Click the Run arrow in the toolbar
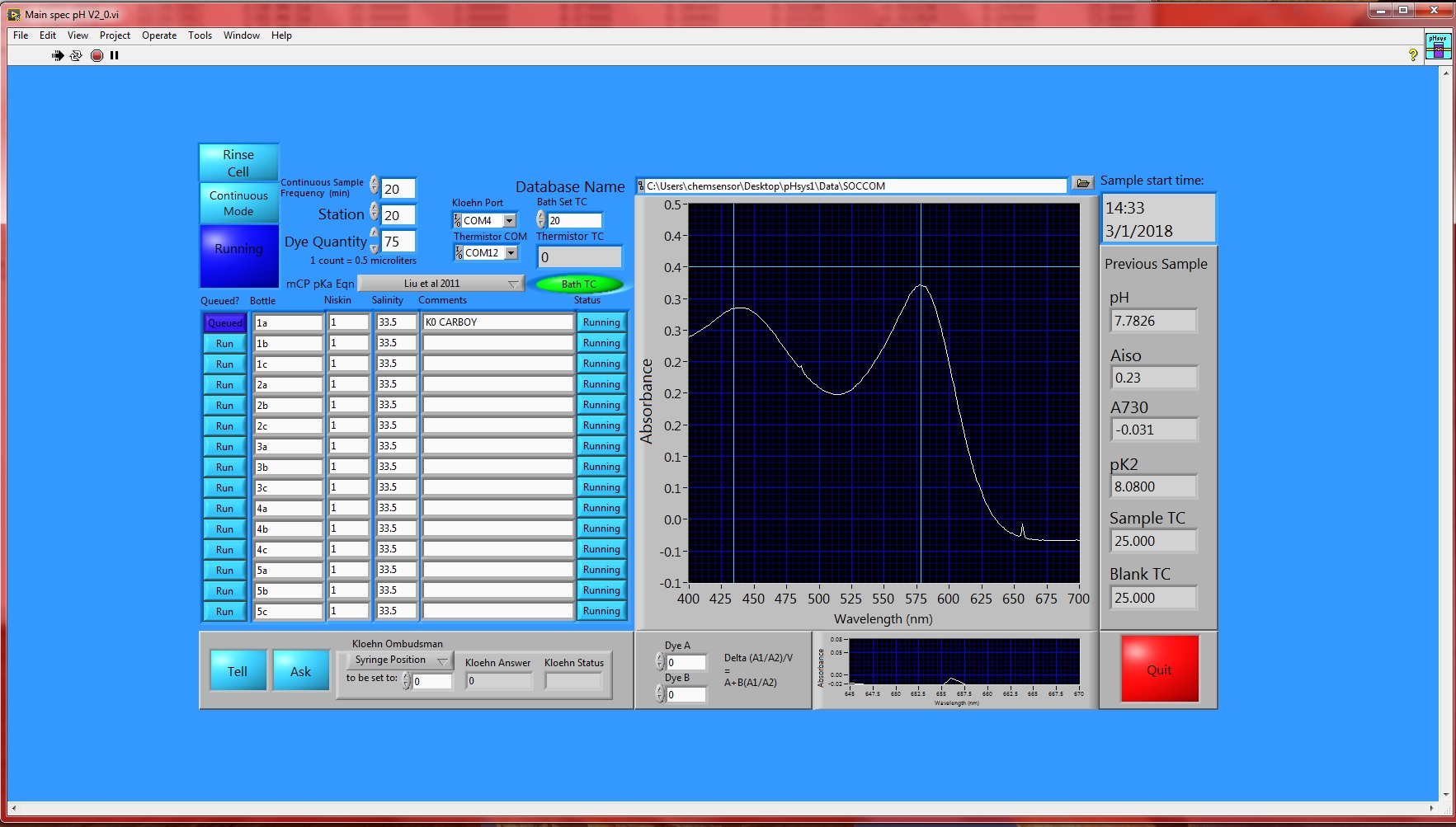 click(x=58, y=55)
